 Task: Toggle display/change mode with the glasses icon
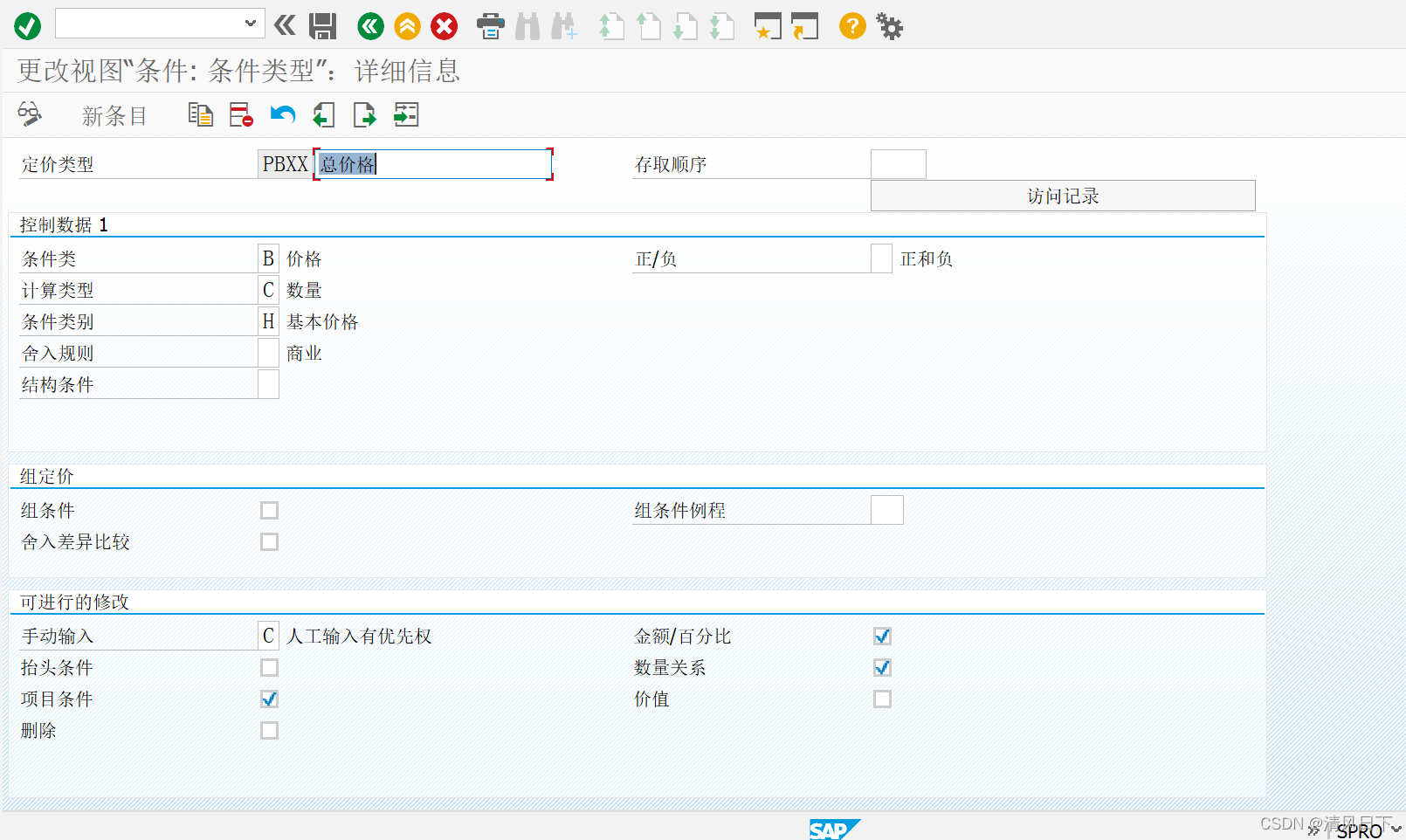[x=29, y=114]
